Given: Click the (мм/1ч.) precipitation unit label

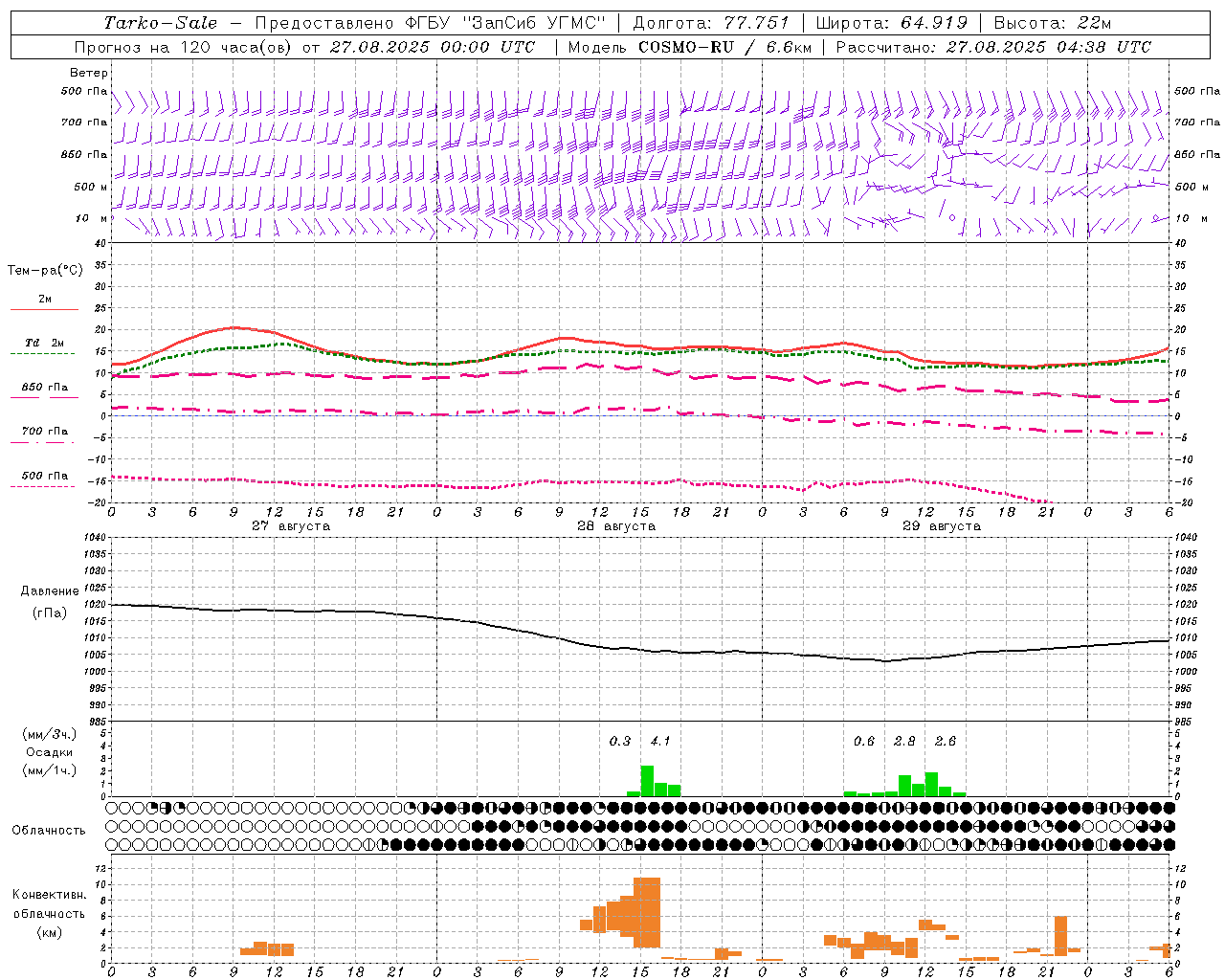Looking at the screenshot, I should click(x=49, y=770).
